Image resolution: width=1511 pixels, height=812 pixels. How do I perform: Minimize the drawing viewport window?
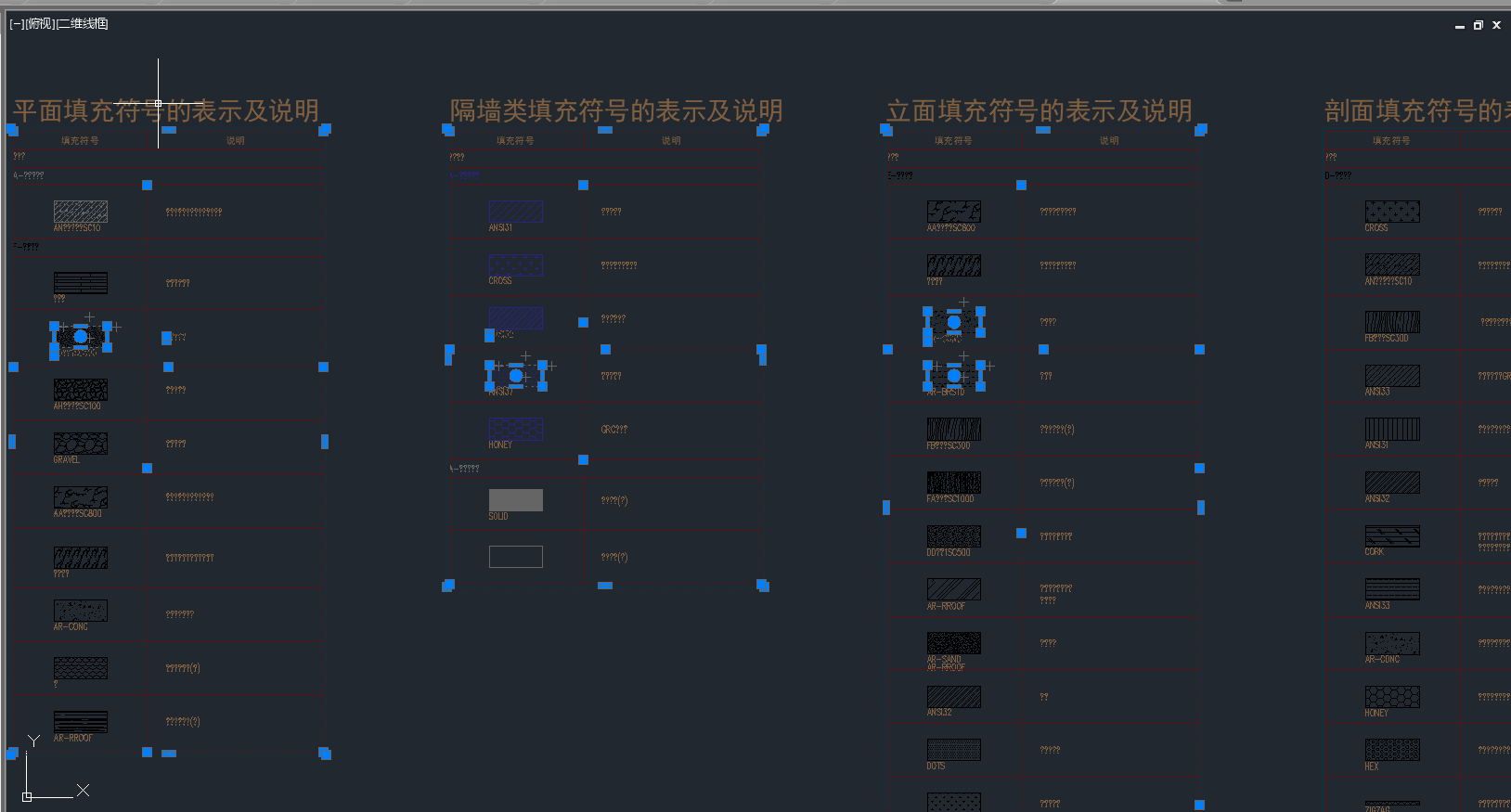[1460, 26]
